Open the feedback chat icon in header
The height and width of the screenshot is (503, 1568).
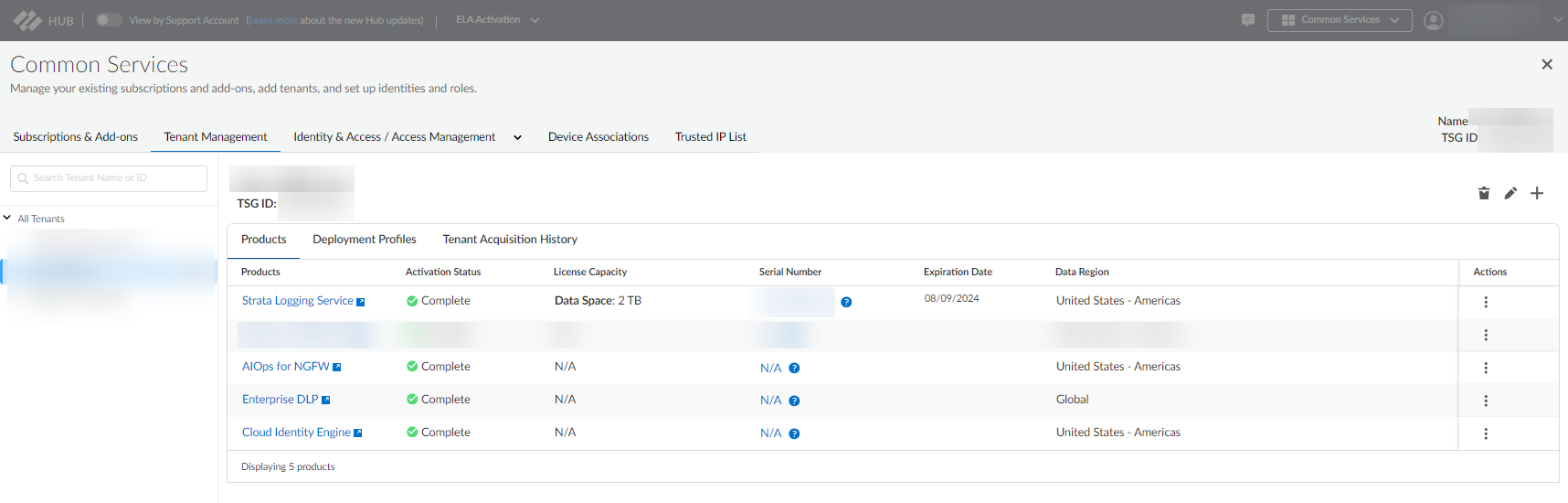click(x=1248, y=20)
